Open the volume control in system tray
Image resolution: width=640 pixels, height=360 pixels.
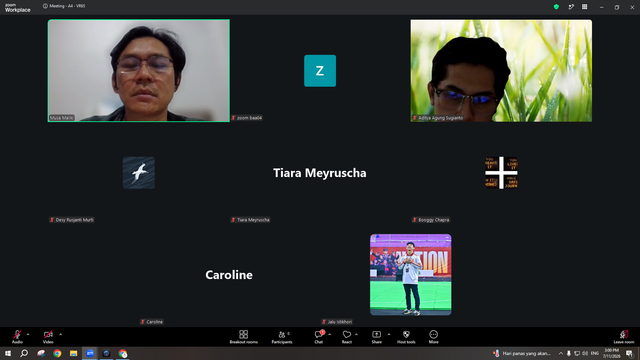pos(585,353)
